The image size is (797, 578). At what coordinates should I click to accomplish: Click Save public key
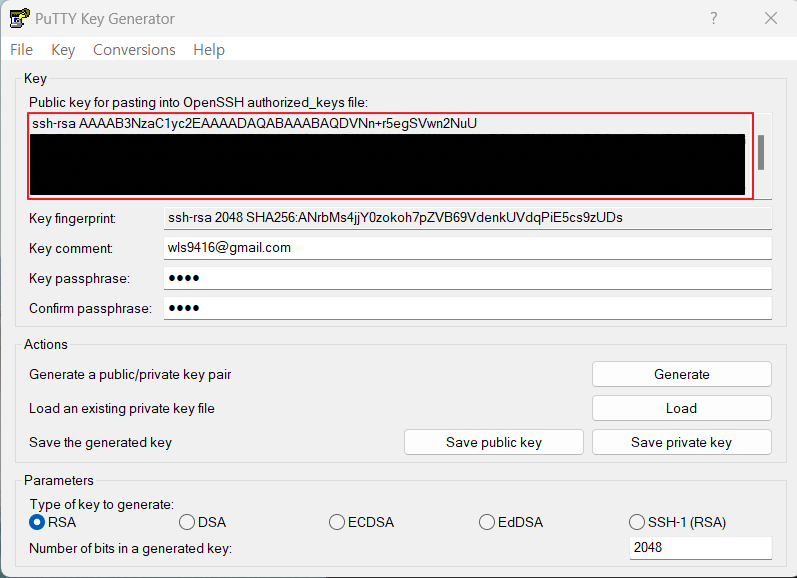[494, 442]
